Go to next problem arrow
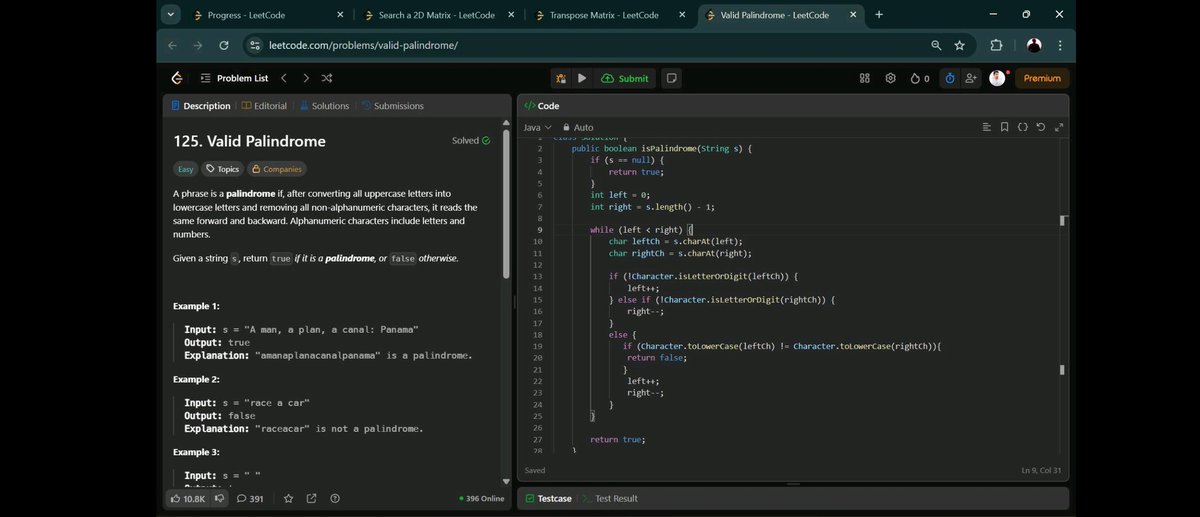The image size is (1200, 517). (305, 78)
